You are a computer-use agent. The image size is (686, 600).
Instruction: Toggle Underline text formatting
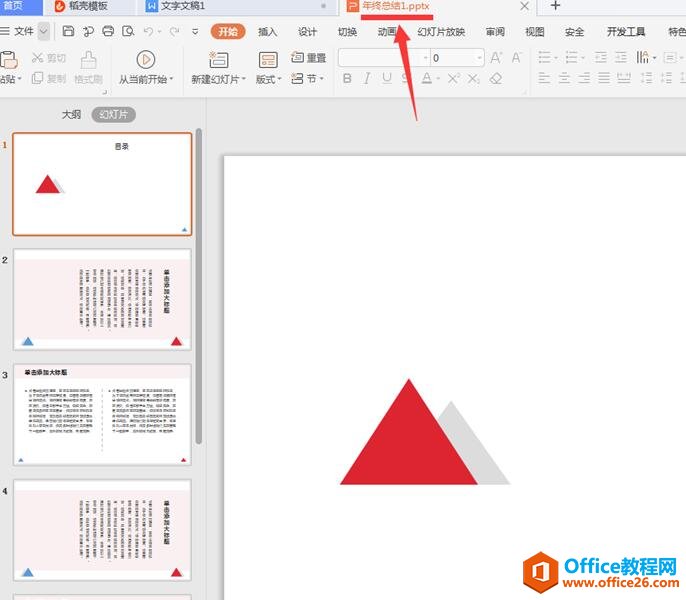pos(386,79)
